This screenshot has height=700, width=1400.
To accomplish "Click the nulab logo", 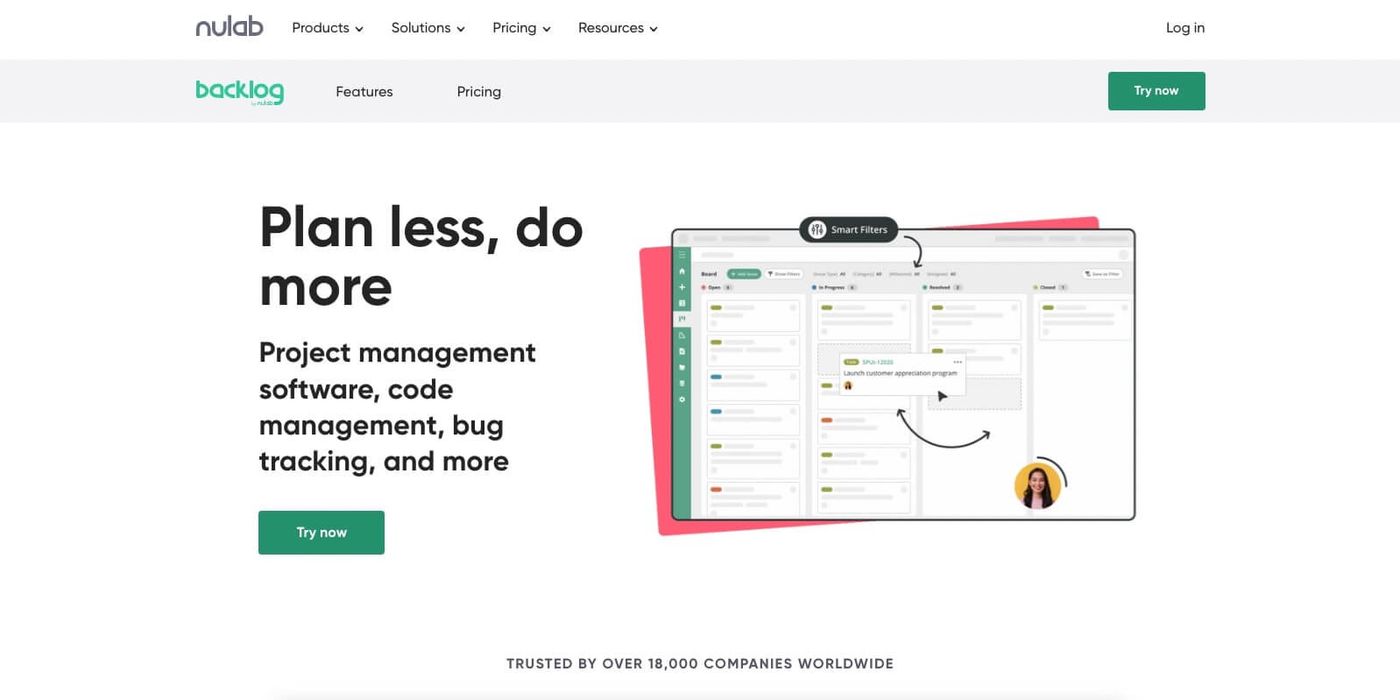I will [229, 27].
